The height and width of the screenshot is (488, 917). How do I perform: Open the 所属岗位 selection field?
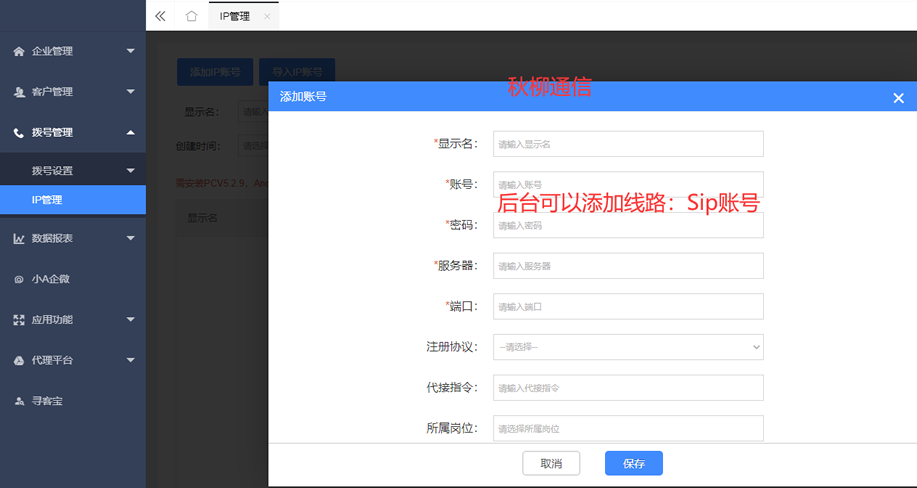click(628, 428)
